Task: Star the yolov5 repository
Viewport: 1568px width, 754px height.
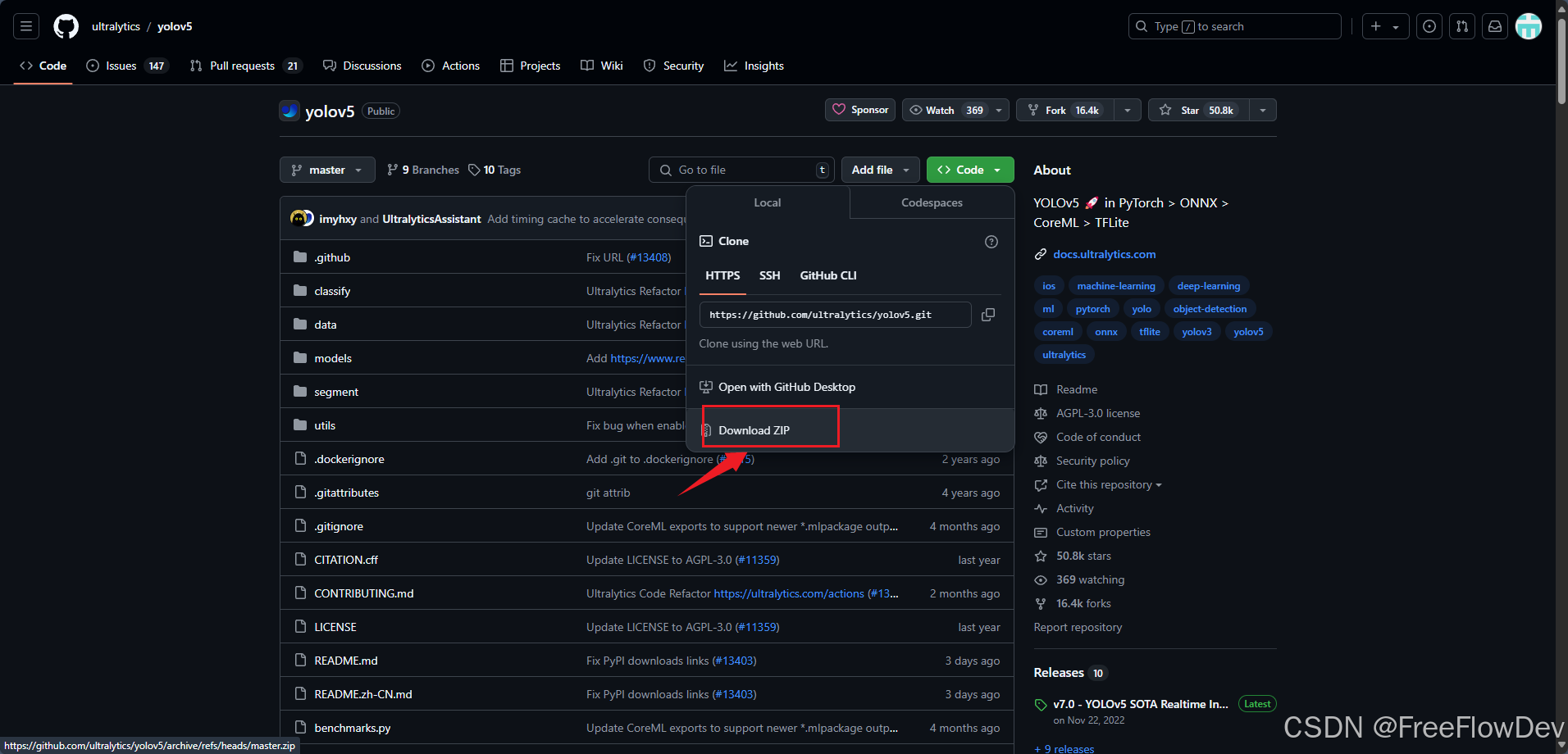Action: point(1199,110)
